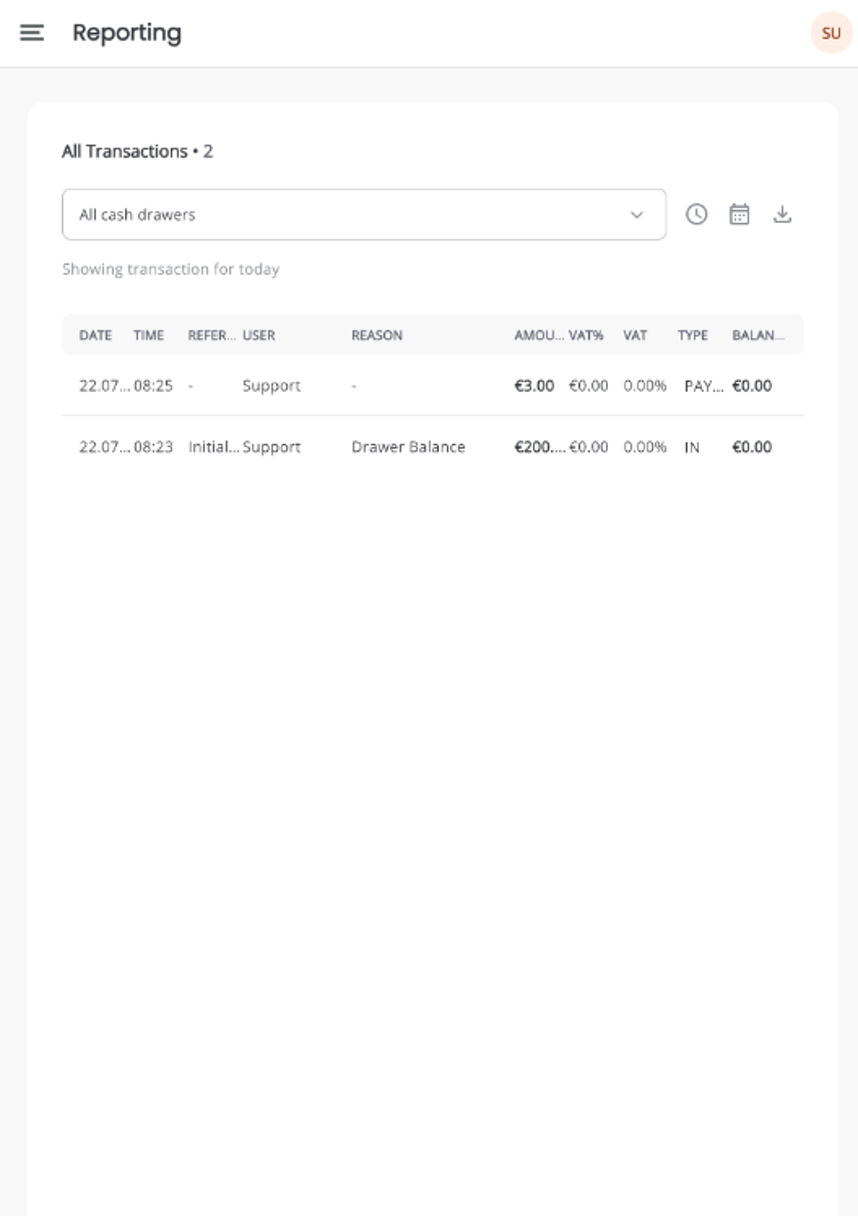This screenshot has width=858, height=1216.
Task: Click the TYPE column header
Action: (x=692, y=335)
